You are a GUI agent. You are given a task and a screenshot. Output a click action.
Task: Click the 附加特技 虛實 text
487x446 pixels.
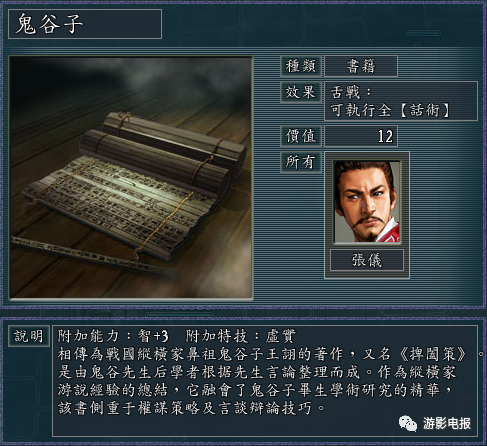click(x=241, y=336)
